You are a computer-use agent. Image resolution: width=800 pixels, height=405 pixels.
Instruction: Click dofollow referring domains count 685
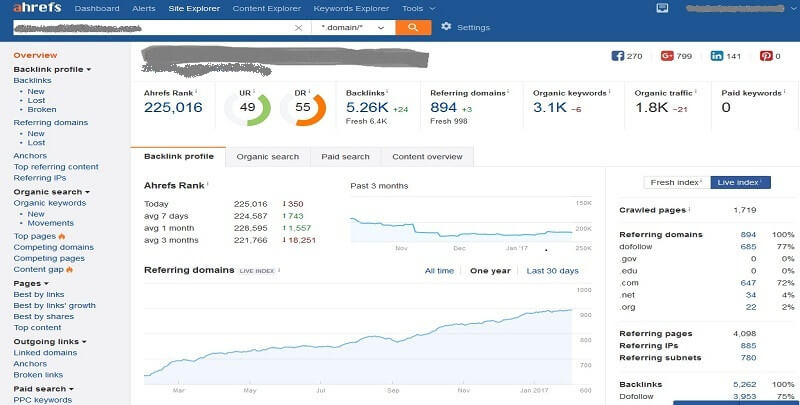[x=748, y=247]
